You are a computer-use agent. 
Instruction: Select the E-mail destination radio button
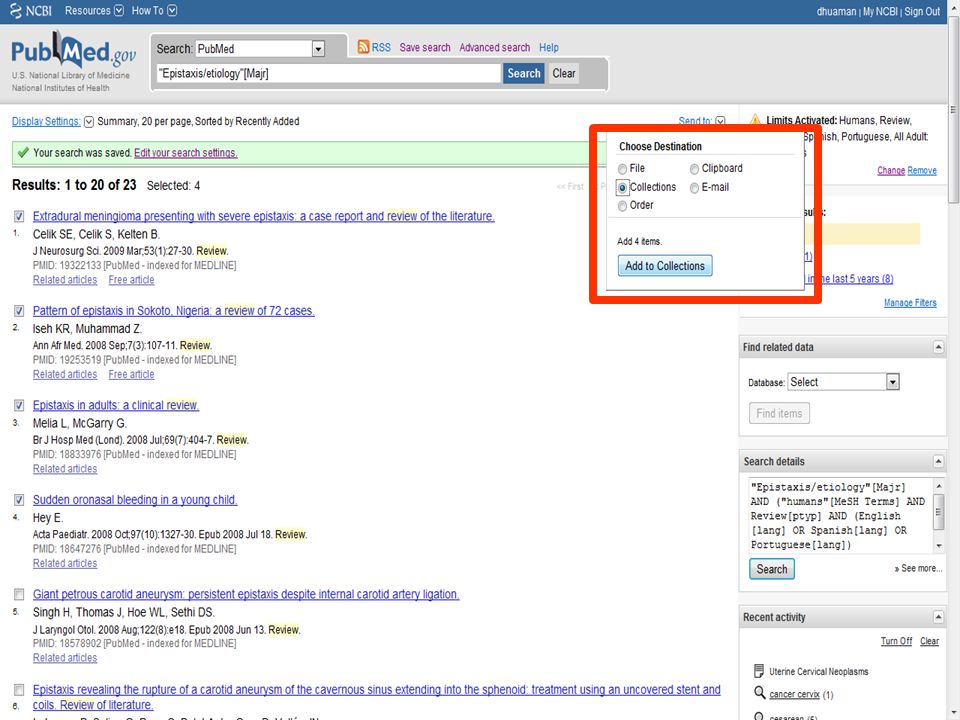pyautogui.click(x=694, y=187)
